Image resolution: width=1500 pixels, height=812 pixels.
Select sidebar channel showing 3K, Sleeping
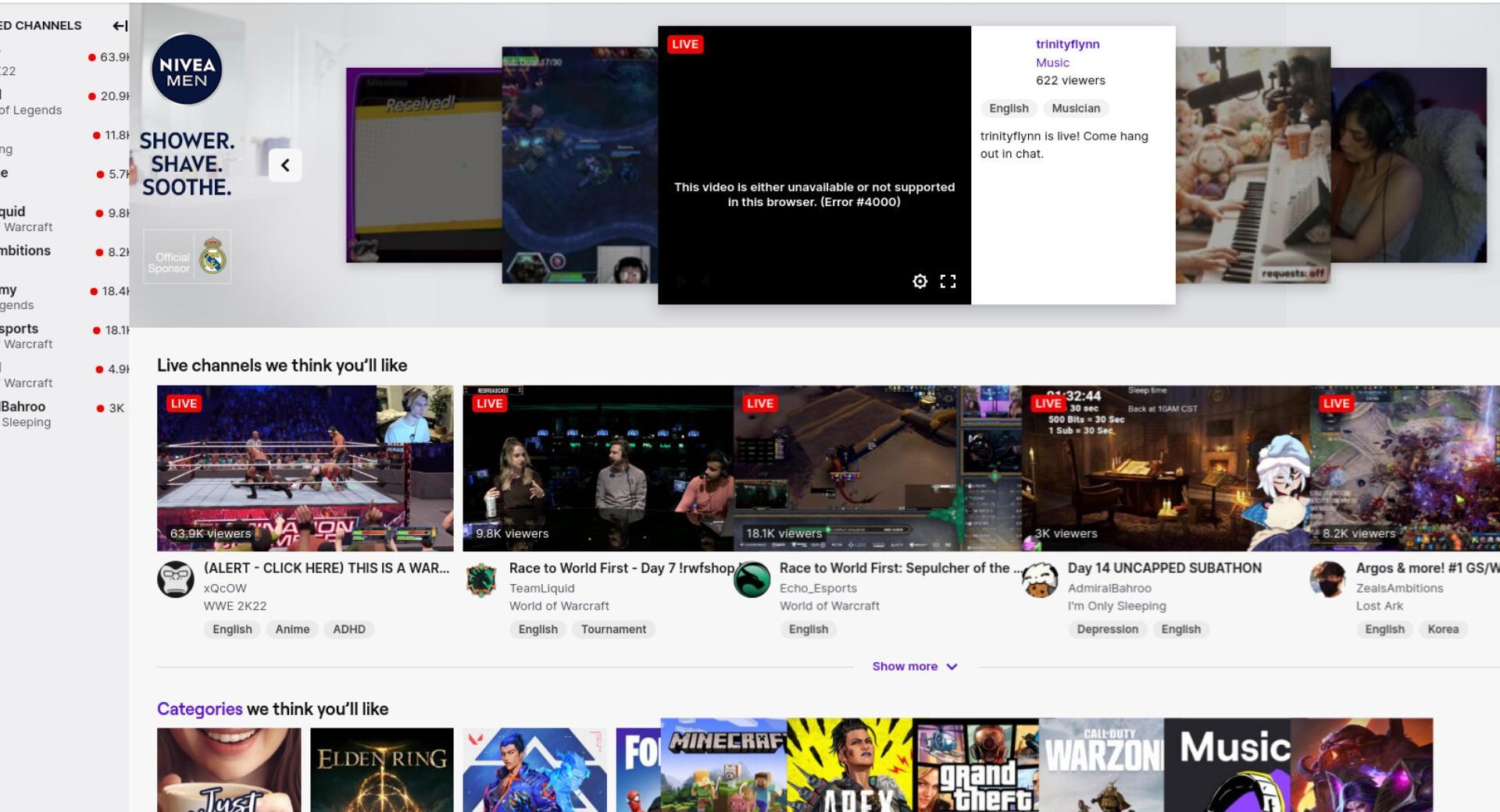65,415
